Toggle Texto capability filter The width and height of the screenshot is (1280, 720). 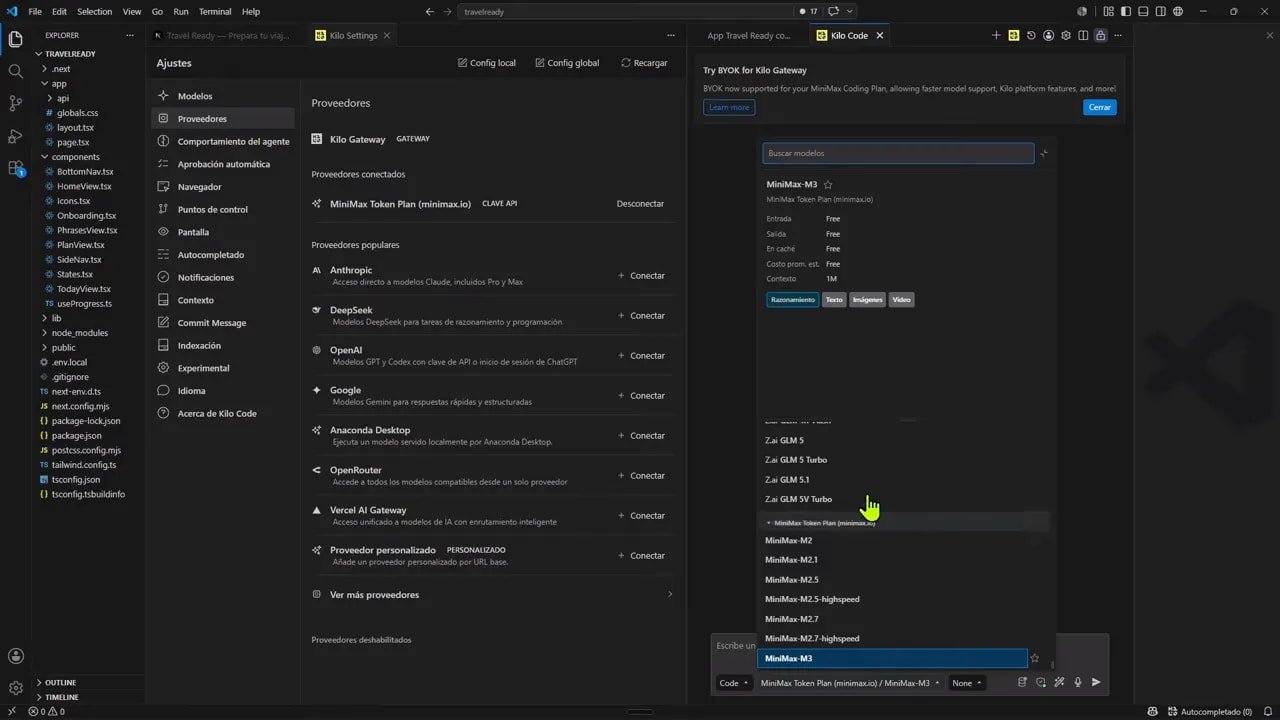[834, 300]
